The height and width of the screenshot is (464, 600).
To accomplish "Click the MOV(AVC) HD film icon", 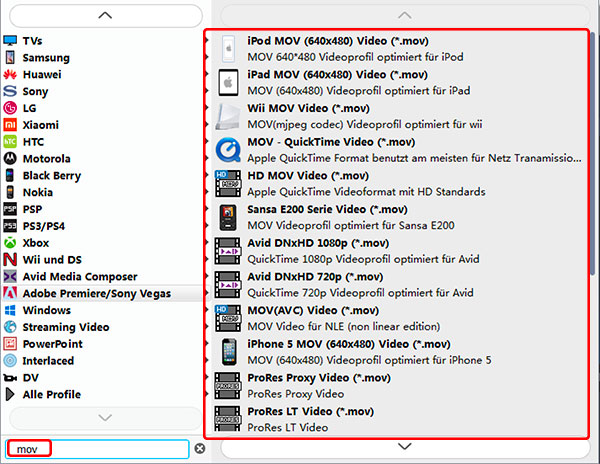I will point(228,318).
